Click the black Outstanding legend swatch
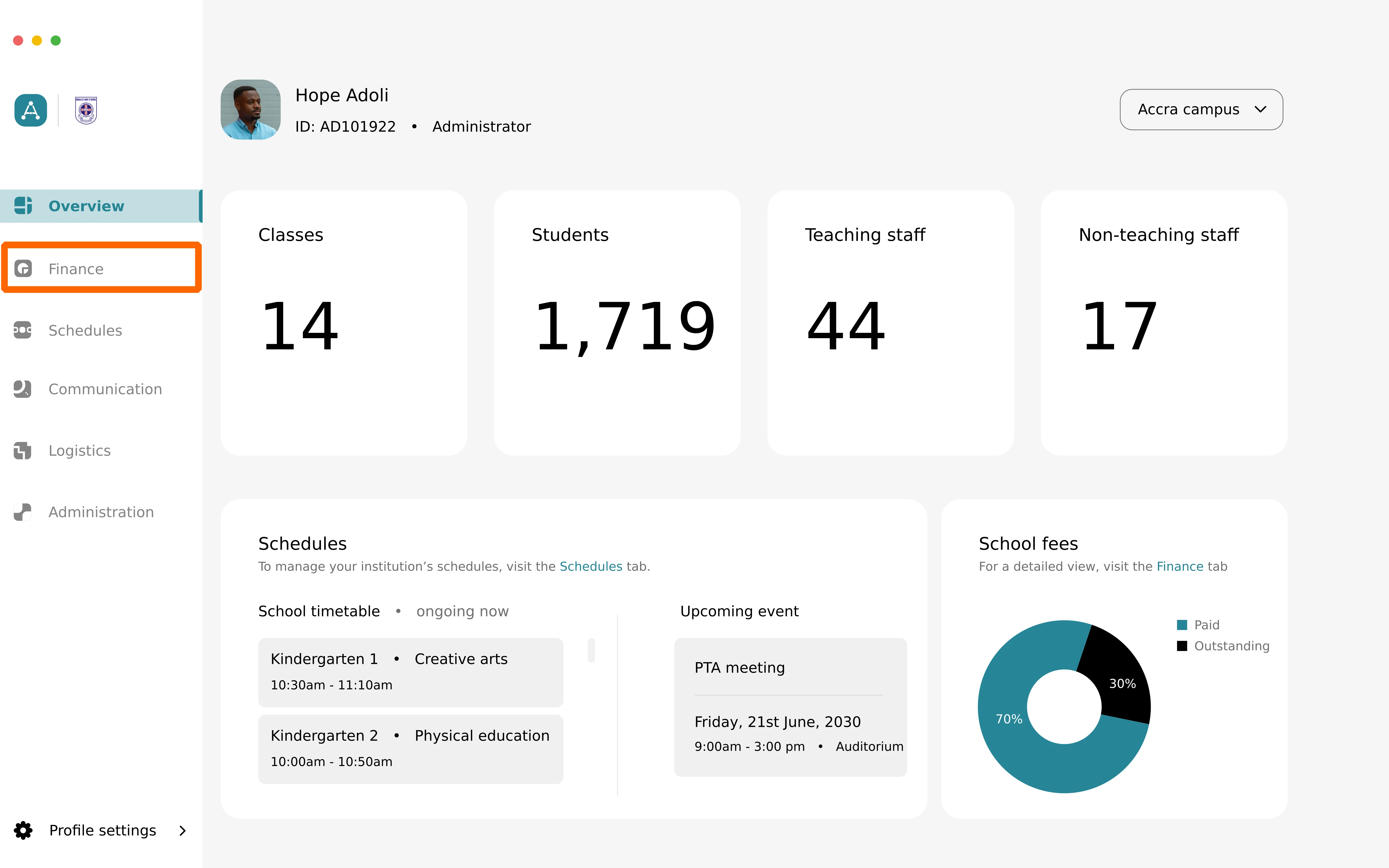This screenshot has height=868, width=1389. point(1182,646)
